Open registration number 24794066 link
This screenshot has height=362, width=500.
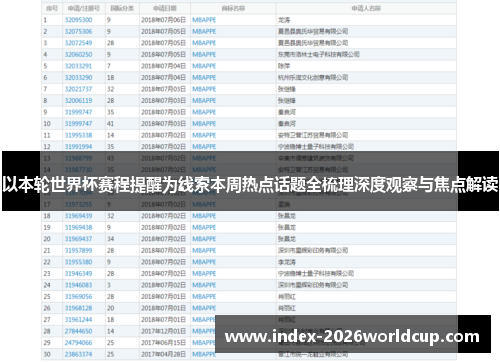tap(78, 343)
